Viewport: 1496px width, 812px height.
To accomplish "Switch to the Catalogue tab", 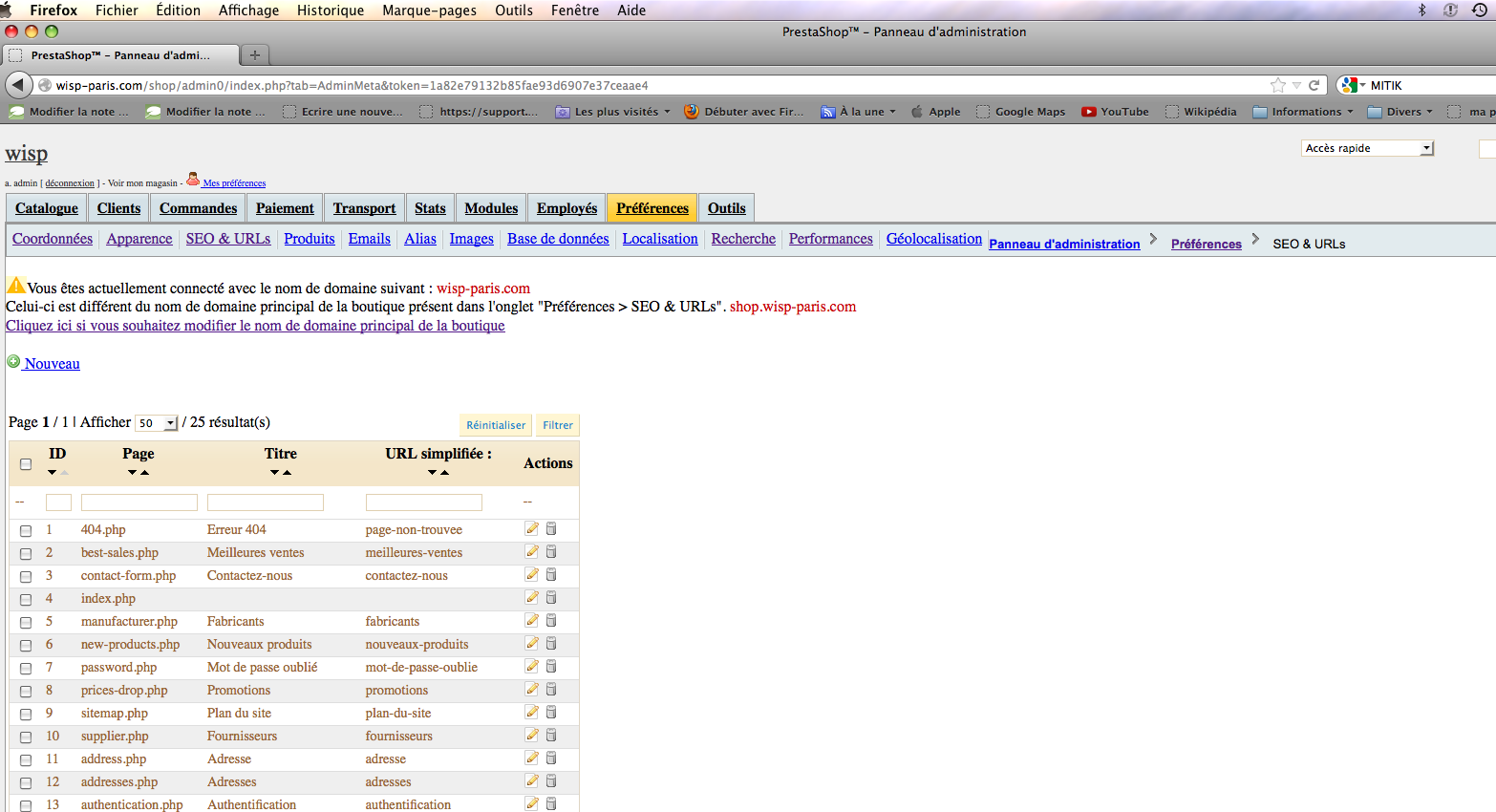I will pyautogui.click(x=47, y=208).
